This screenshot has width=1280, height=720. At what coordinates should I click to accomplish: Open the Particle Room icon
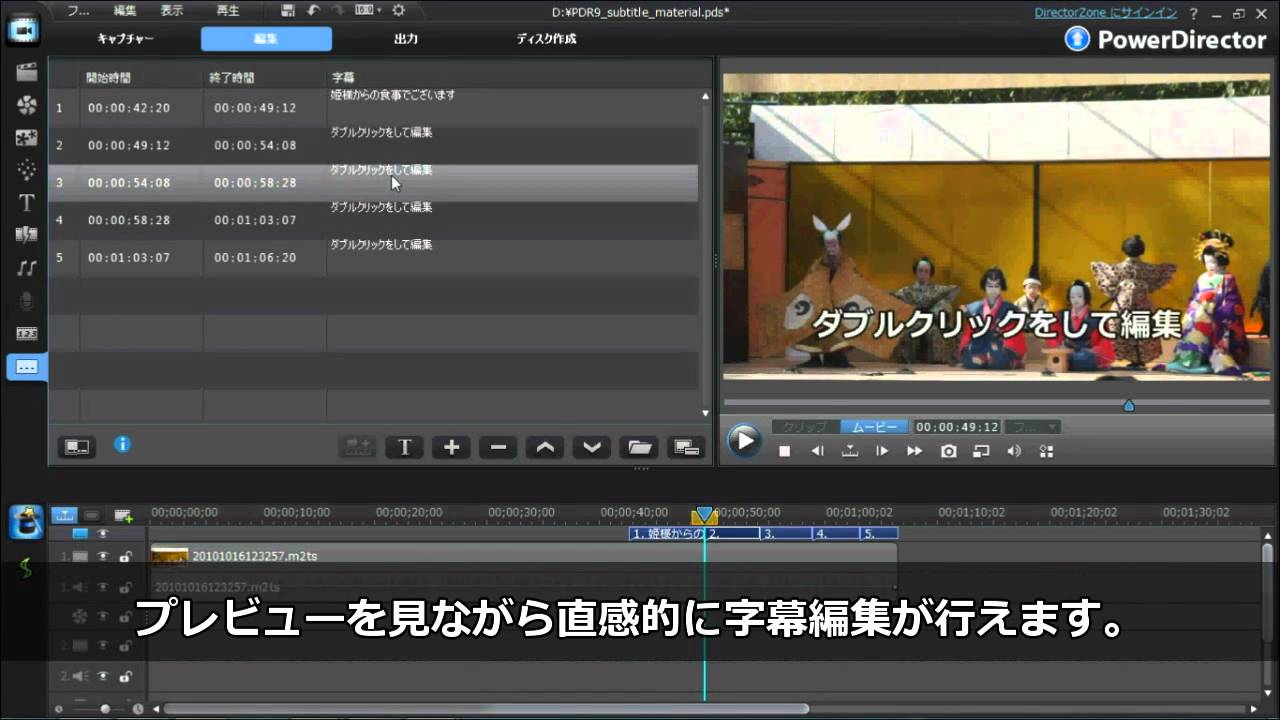point(27,170)
